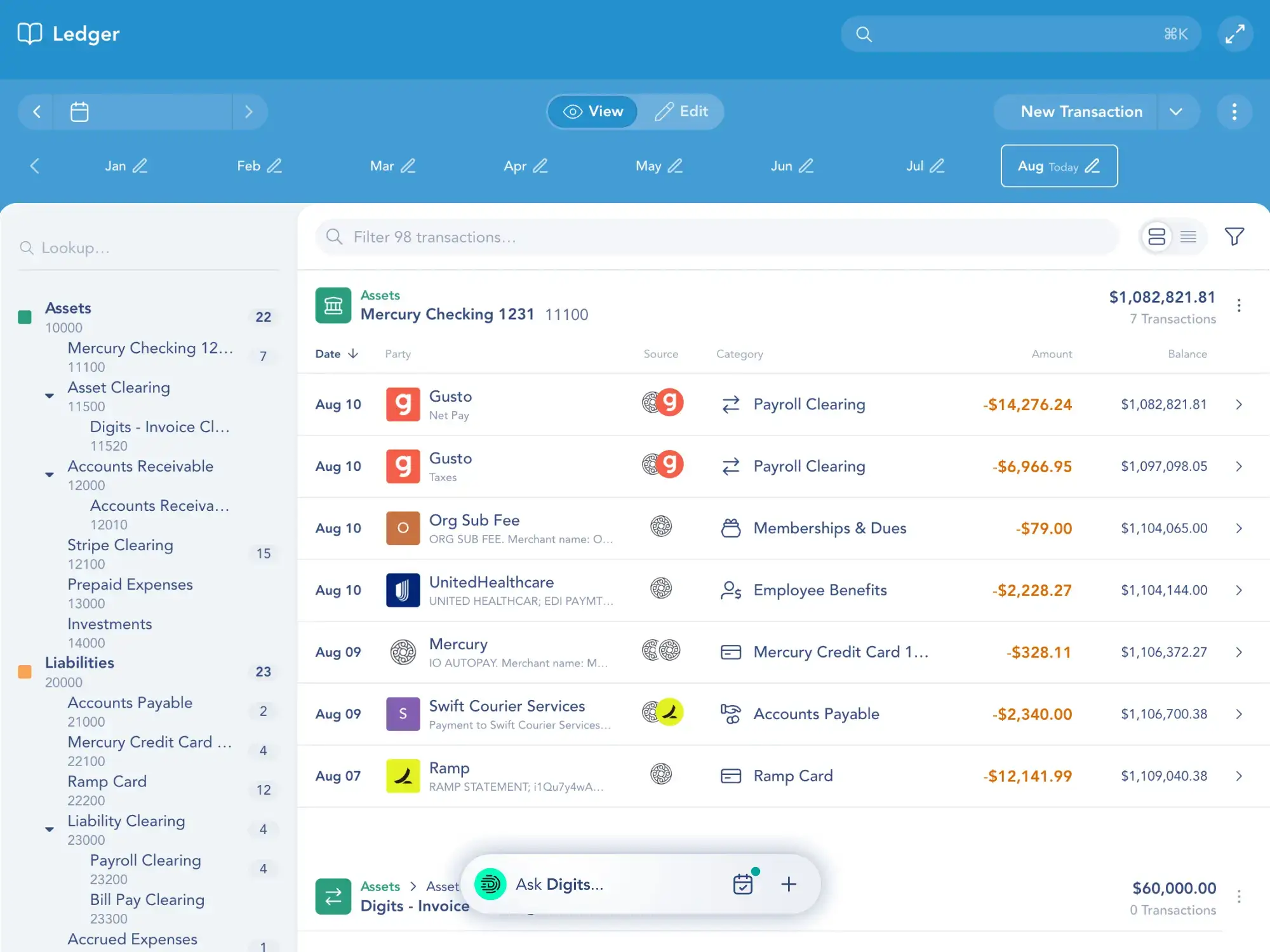1270x952 pixels.
Task: Click the Ask Digits assistant logo
Action: click(x=490, y=884)
